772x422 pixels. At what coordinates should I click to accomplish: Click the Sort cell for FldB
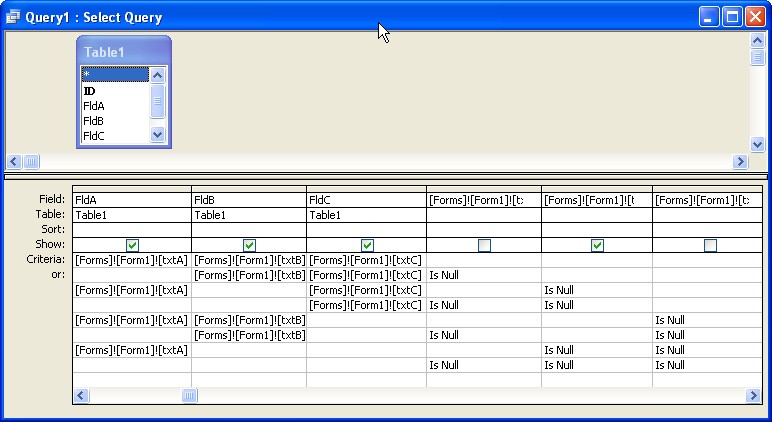tap(249, 230)
